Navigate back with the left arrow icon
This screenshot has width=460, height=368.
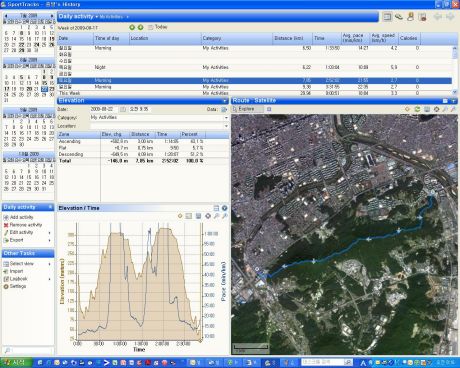438,17
